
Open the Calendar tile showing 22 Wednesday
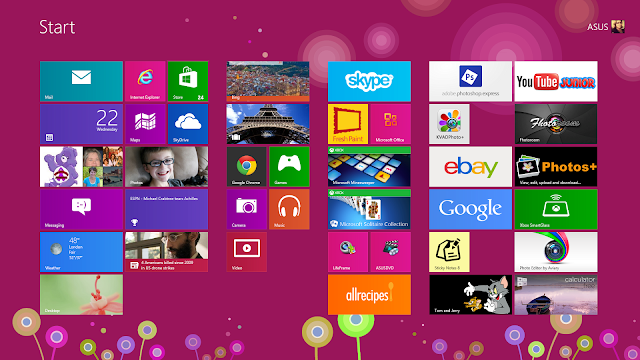(x=81, y=124)
